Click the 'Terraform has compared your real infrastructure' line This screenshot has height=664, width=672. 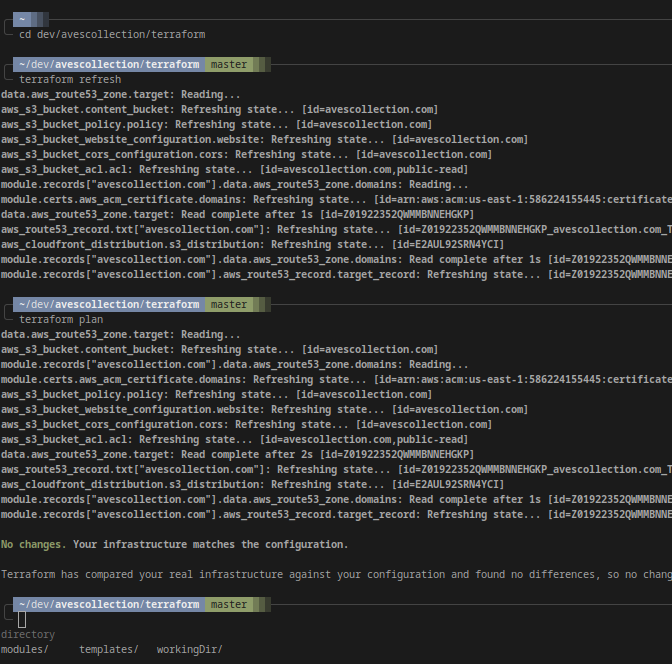point(336,574)
